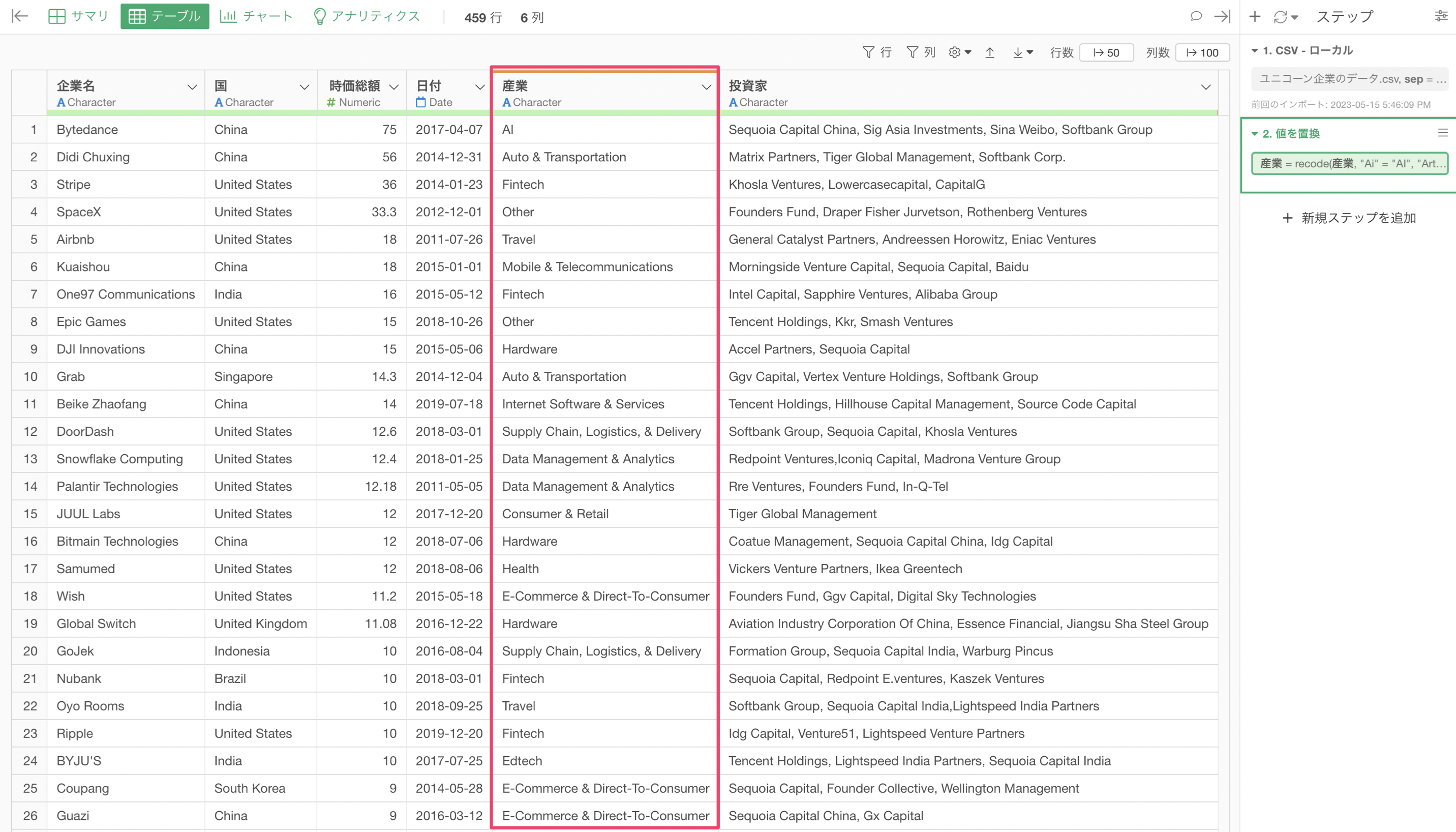1456x832 pixels.
Task: Open the 国 column menu chevron
Action: tap(304, 87)
